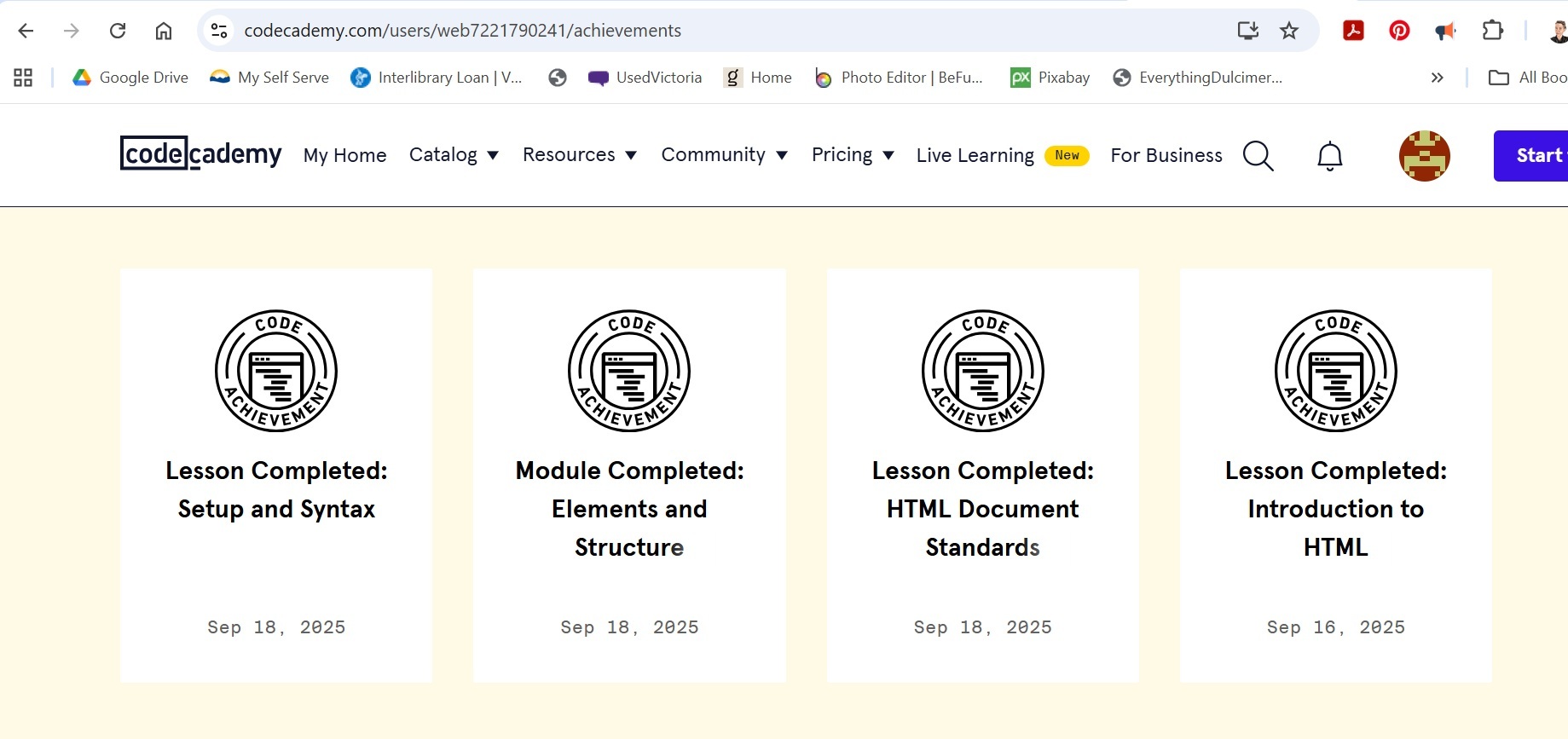Open the browser extensions puzzle icon
1568x739 pixels.
click(x=1492, y=31)
